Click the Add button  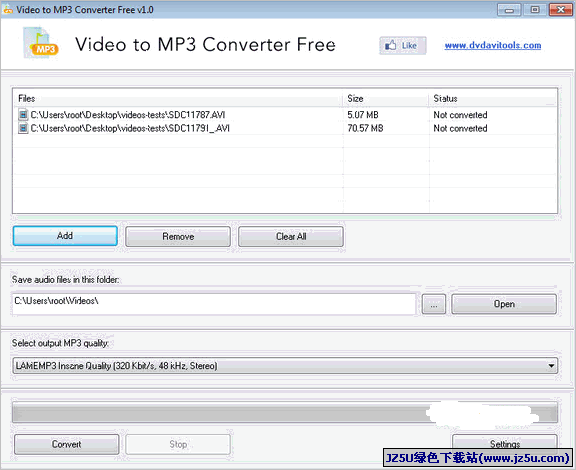pyautogui.click(x=65, y=236)
